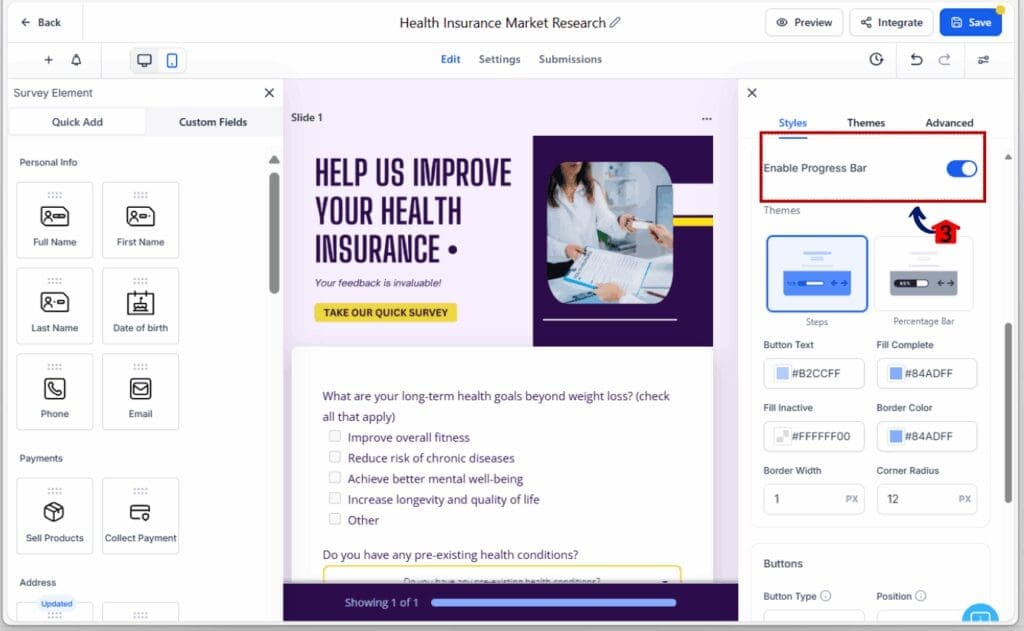
Task: Click the plus add element icon
Action: [x=48, y=60]
